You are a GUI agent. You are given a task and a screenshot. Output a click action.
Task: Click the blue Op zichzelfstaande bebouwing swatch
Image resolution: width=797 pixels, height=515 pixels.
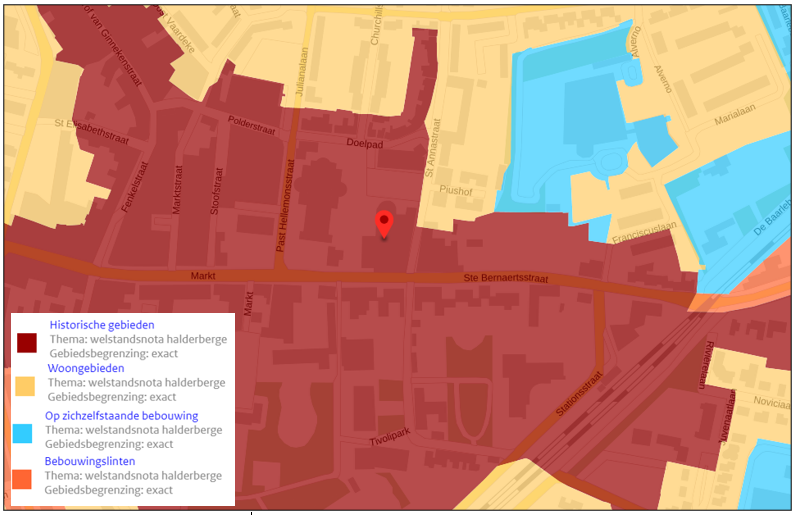point(22,434)
